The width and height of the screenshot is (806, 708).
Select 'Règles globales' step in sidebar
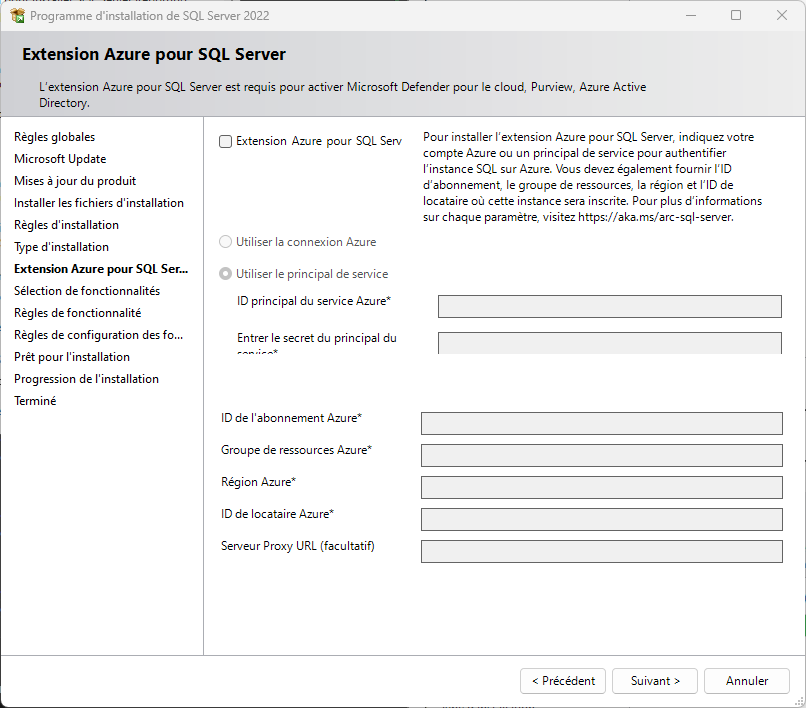click(54, 137)
